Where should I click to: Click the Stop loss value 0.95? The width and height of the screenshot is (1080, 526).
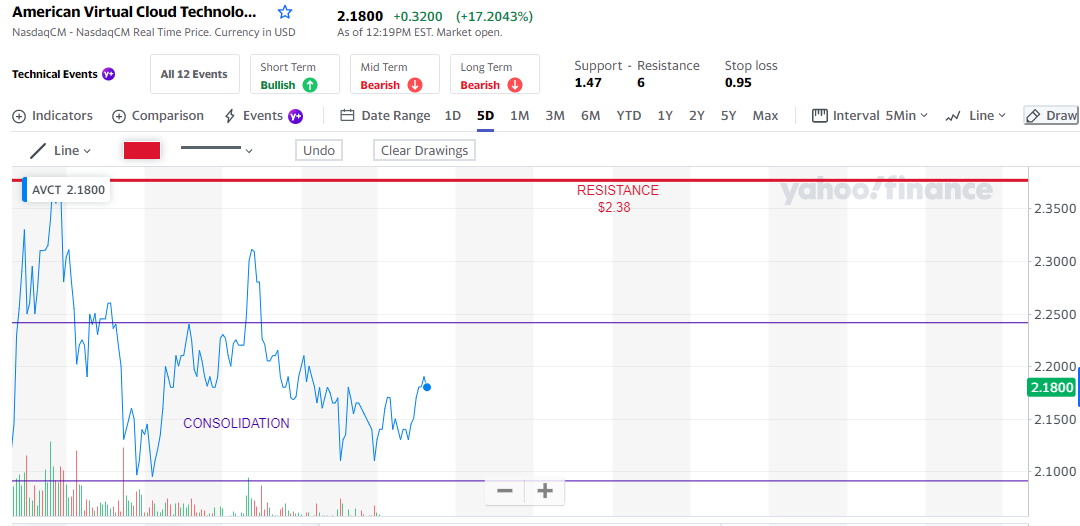pos(738,83)
